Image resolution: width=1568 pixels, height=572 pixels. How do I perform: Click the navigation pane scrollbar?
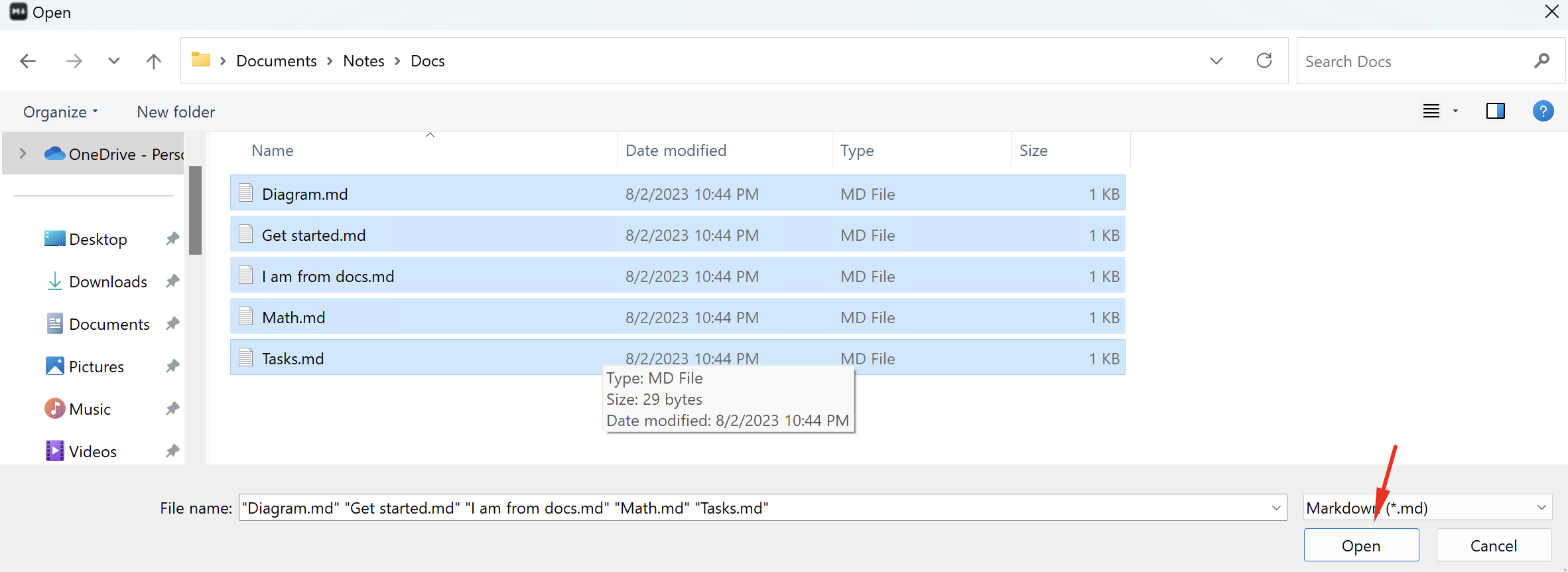(195, 210)
